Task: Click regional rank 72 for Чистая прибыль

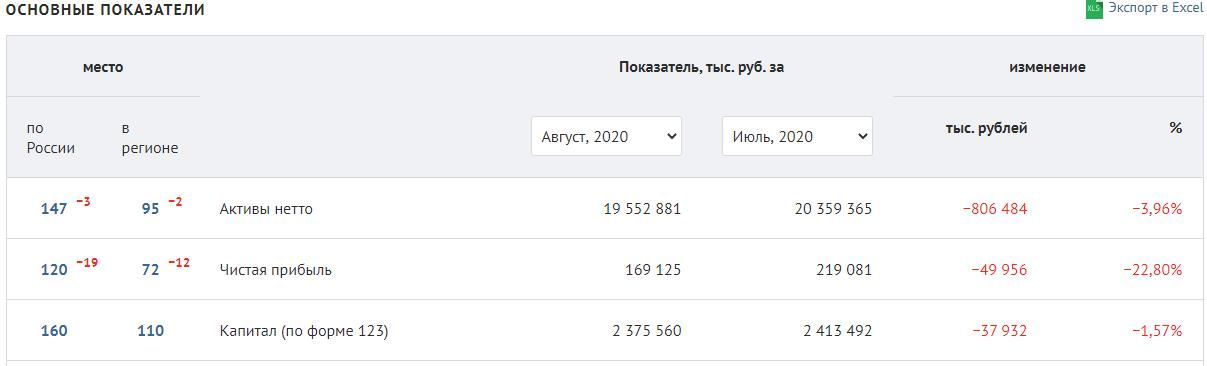Action: 150,270
